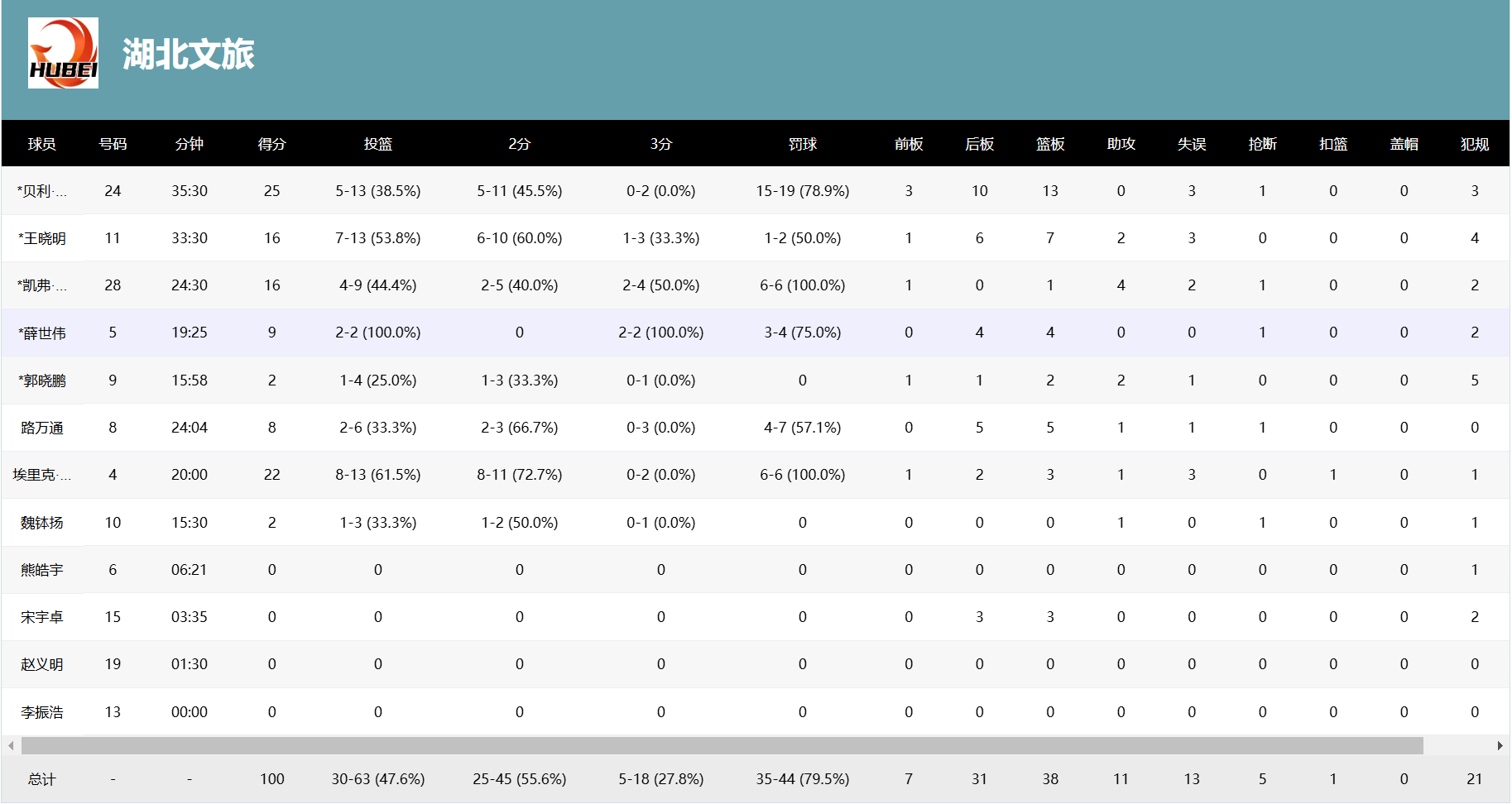
Task: Select the 球员 column header
Action: click(x=41, y=144)
